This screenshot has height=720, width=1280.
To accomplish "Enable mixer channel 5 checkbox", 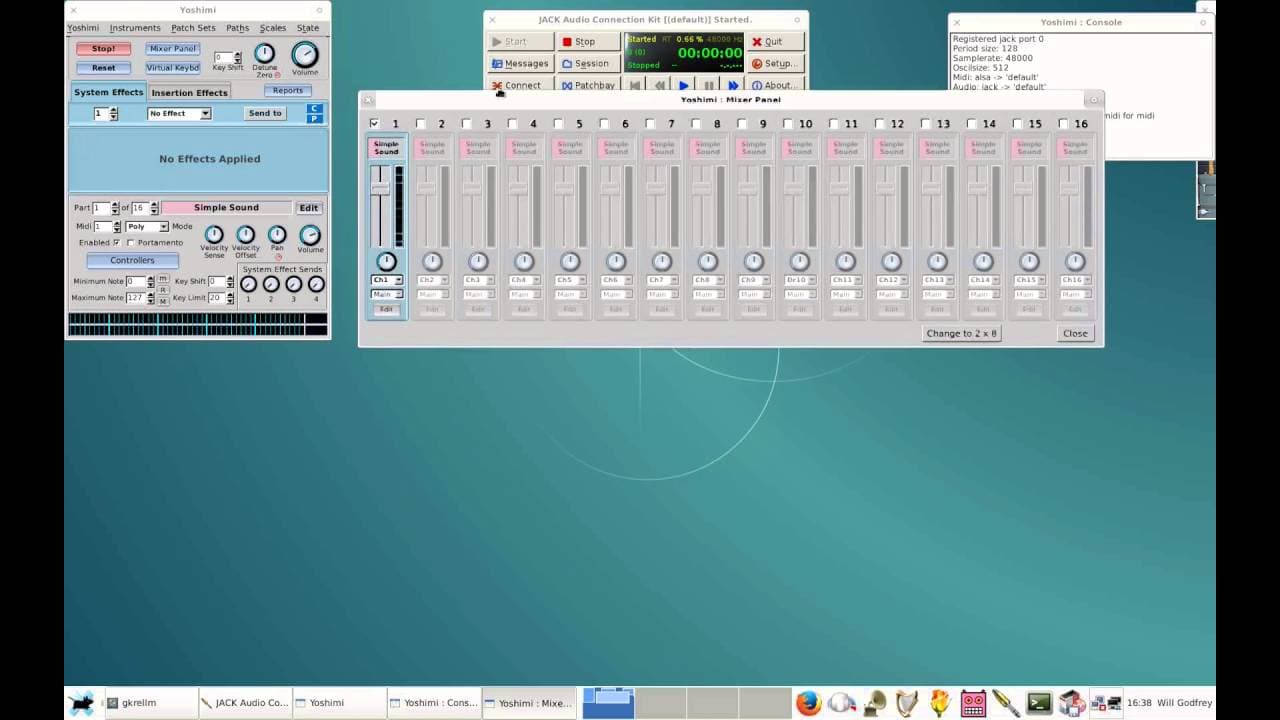I will [x=559, y=124].
